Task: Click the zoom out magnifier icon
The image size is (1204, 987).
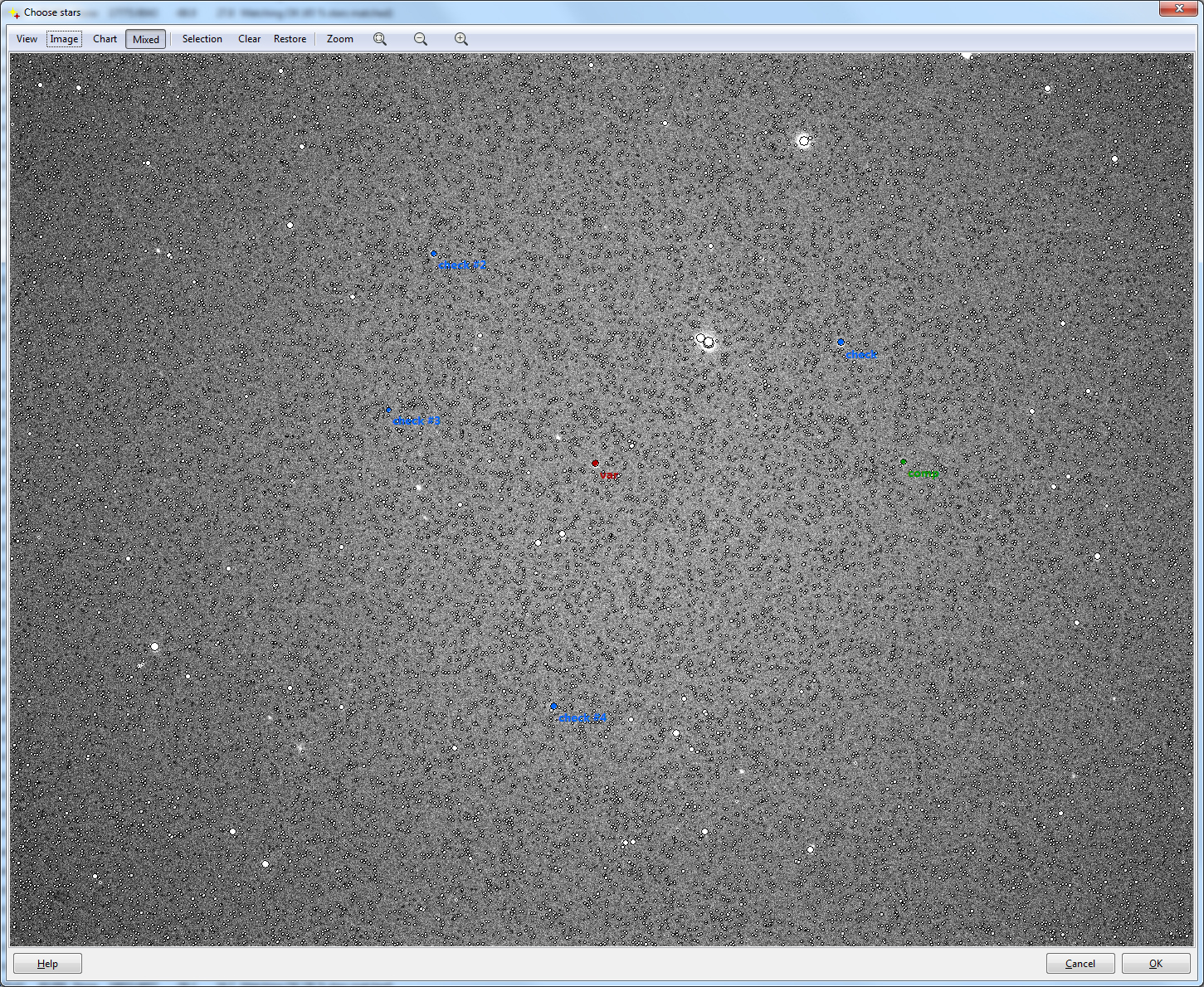Action: (421, 39)
